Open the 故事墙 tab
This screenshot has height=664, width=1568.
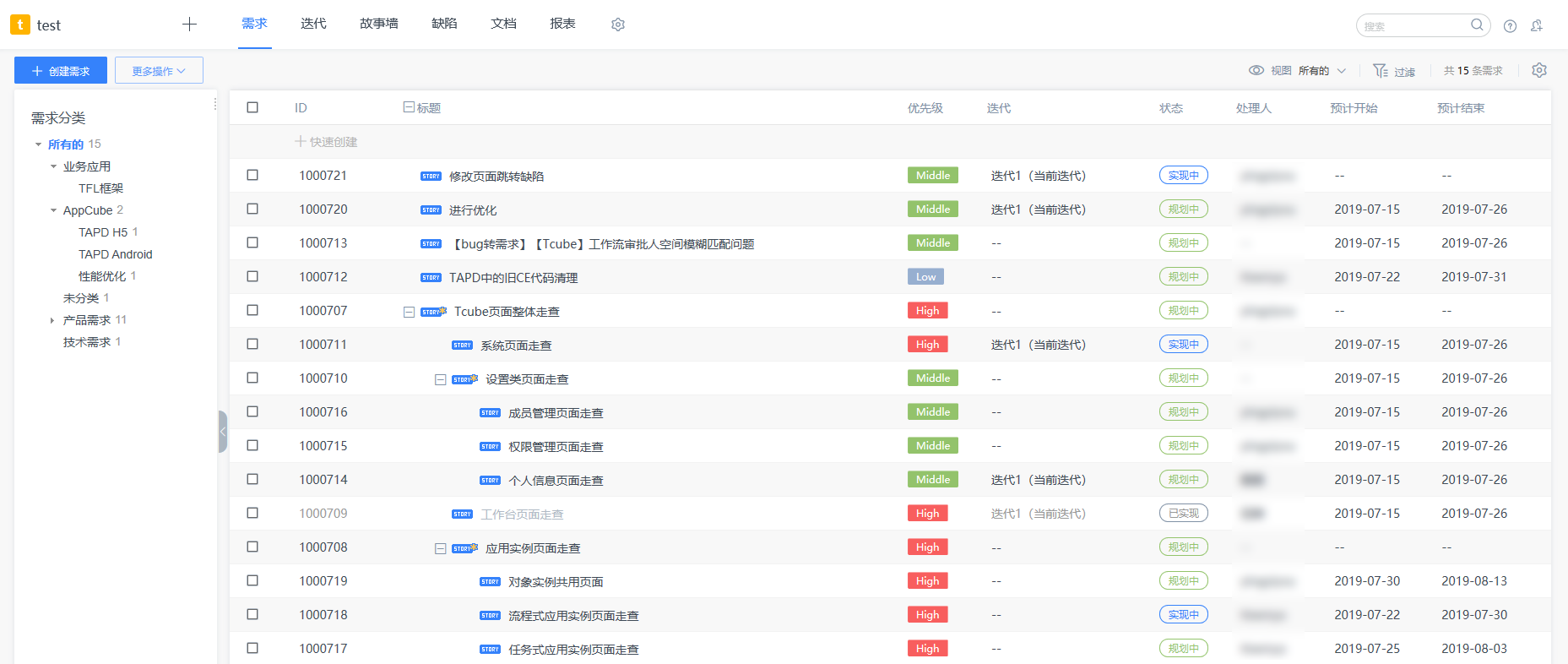[379, 24]
